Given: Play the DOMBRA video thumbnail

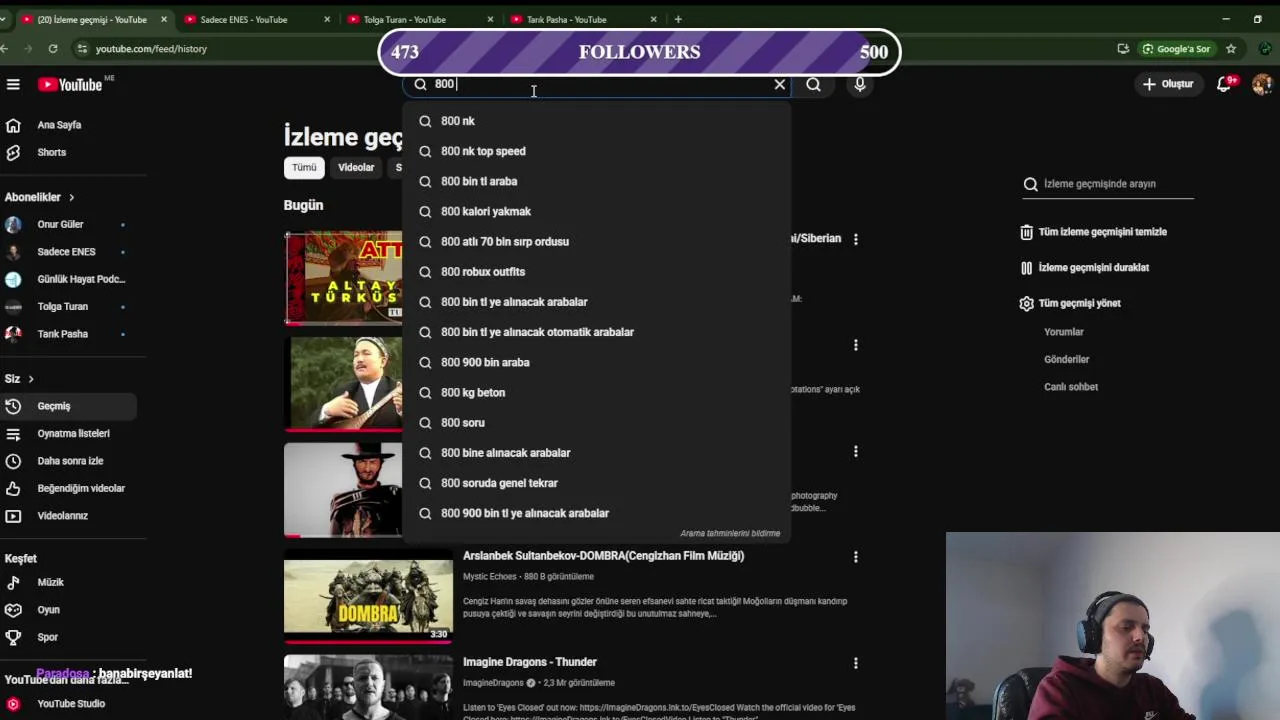Looking at the screenshot, I should [368, 596].
